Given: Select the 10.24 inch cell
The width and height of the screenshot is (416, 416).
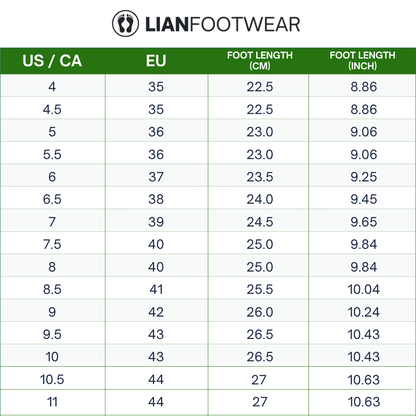Looking at the screenshot, I should (364, 312).
